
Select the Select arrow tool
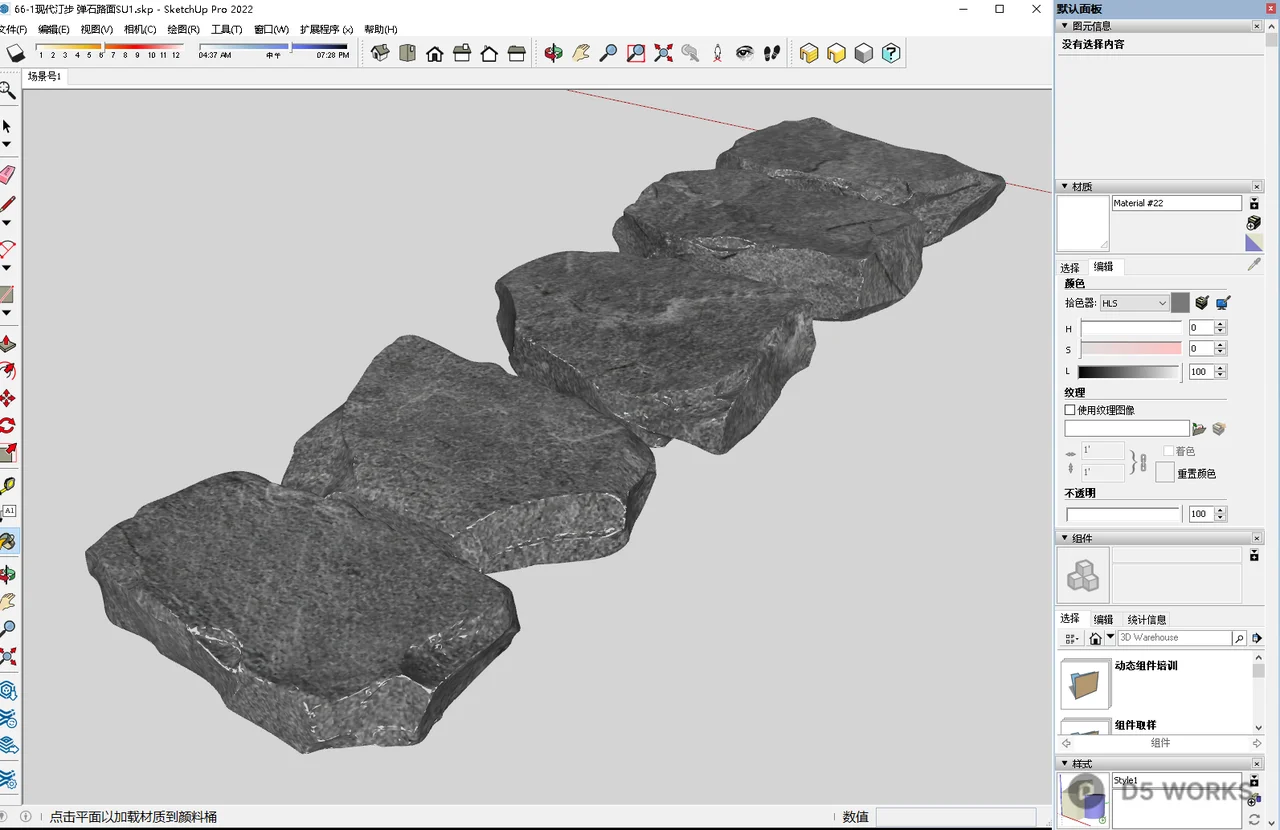7,126
